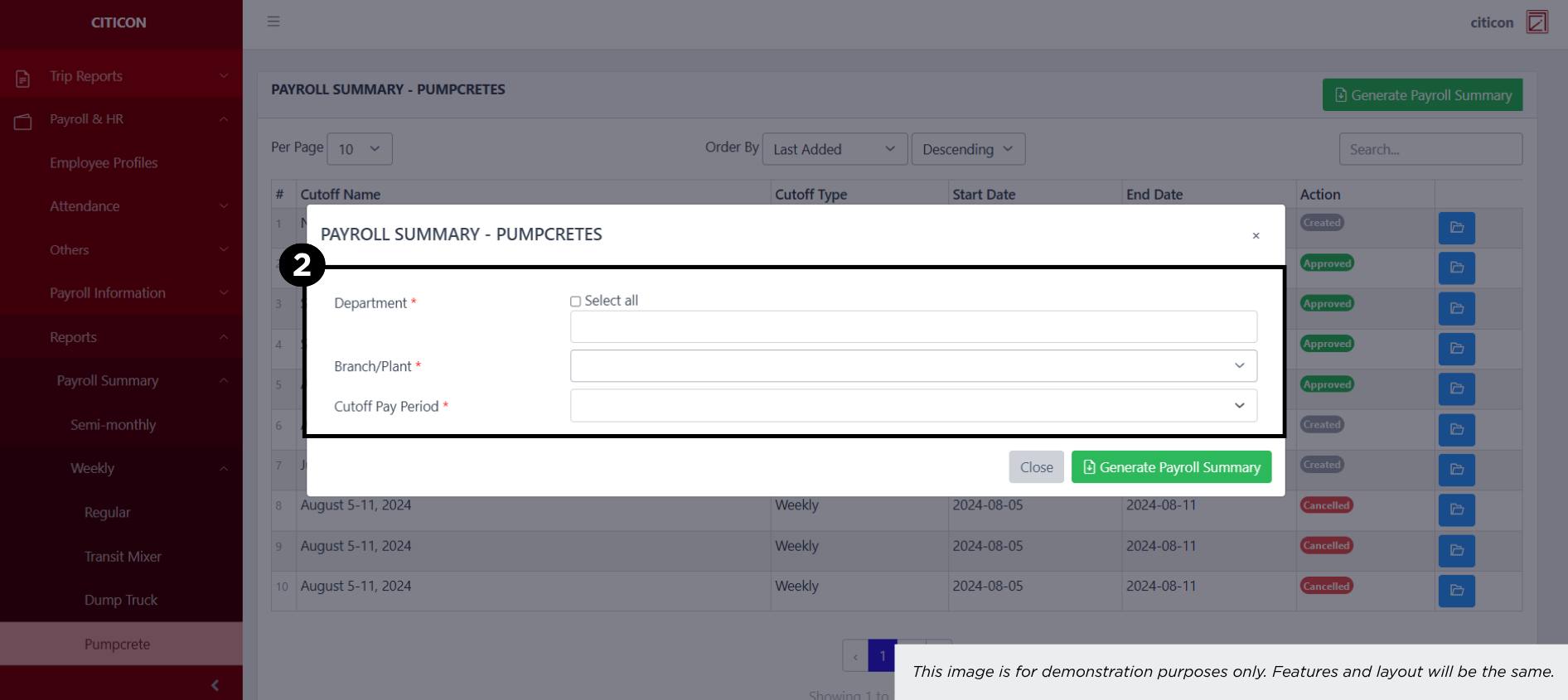Expand the Payroll Information submenu
1568x700 pixels.
pyautogui.click(x=121, y=293)
